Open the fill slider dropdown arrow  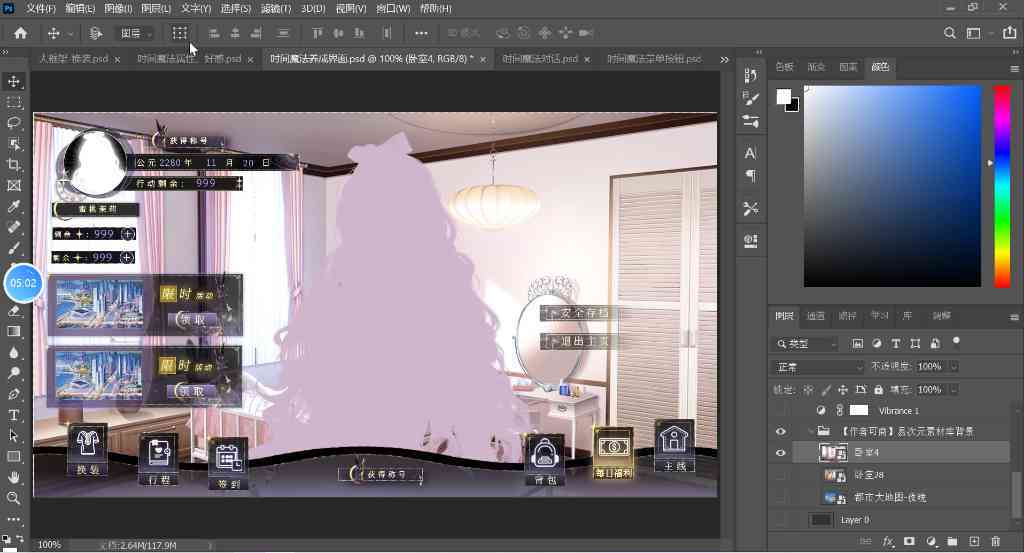coord(954,390)
